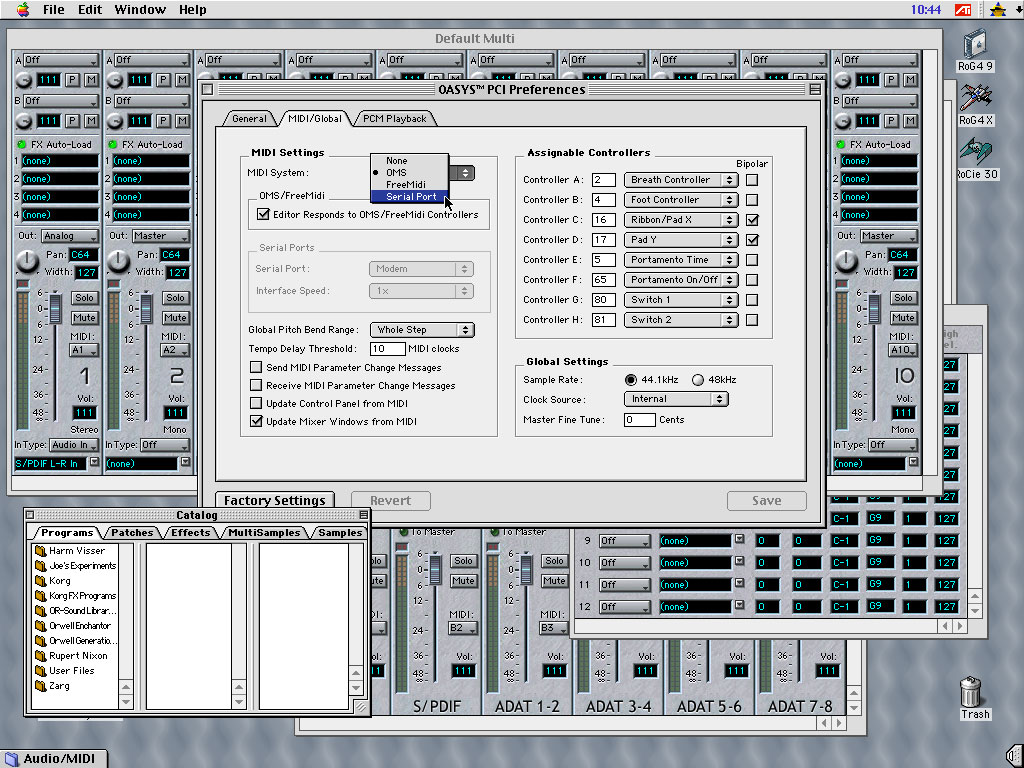Uncheck Update Mixer Windows from MIDI
Image resolution: width=1024 pixels, height=768 pixels.
(x=256, y=421)
